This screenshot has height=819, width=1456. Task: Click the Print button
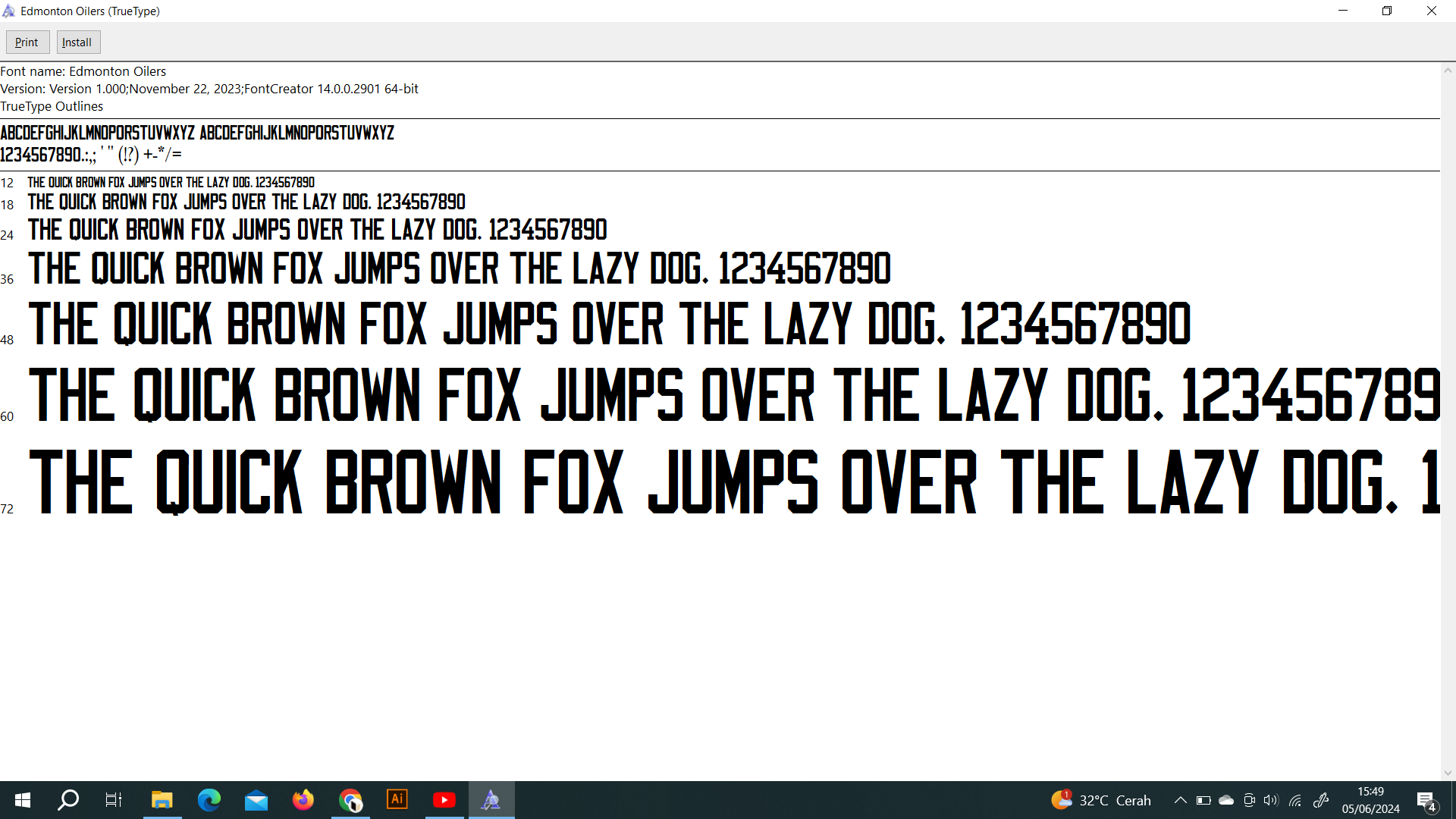27,42
